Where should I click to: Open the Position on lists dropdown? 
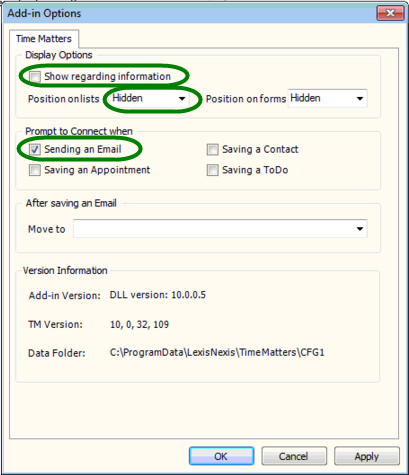pos(150,98)
